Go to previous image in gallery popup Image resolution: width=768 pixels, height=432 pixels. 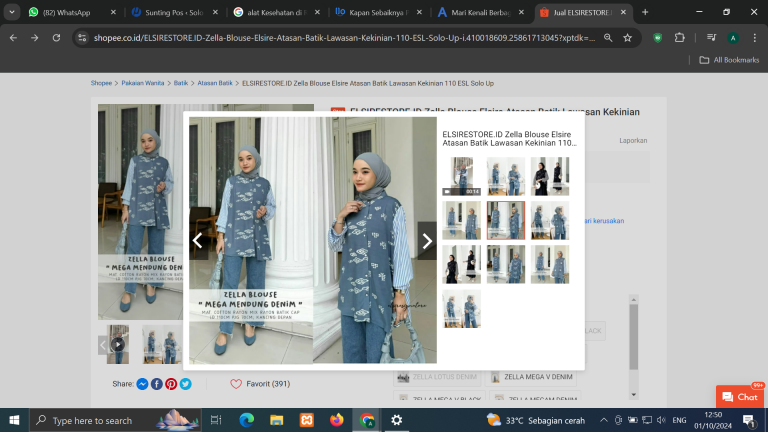click(198, 240)
